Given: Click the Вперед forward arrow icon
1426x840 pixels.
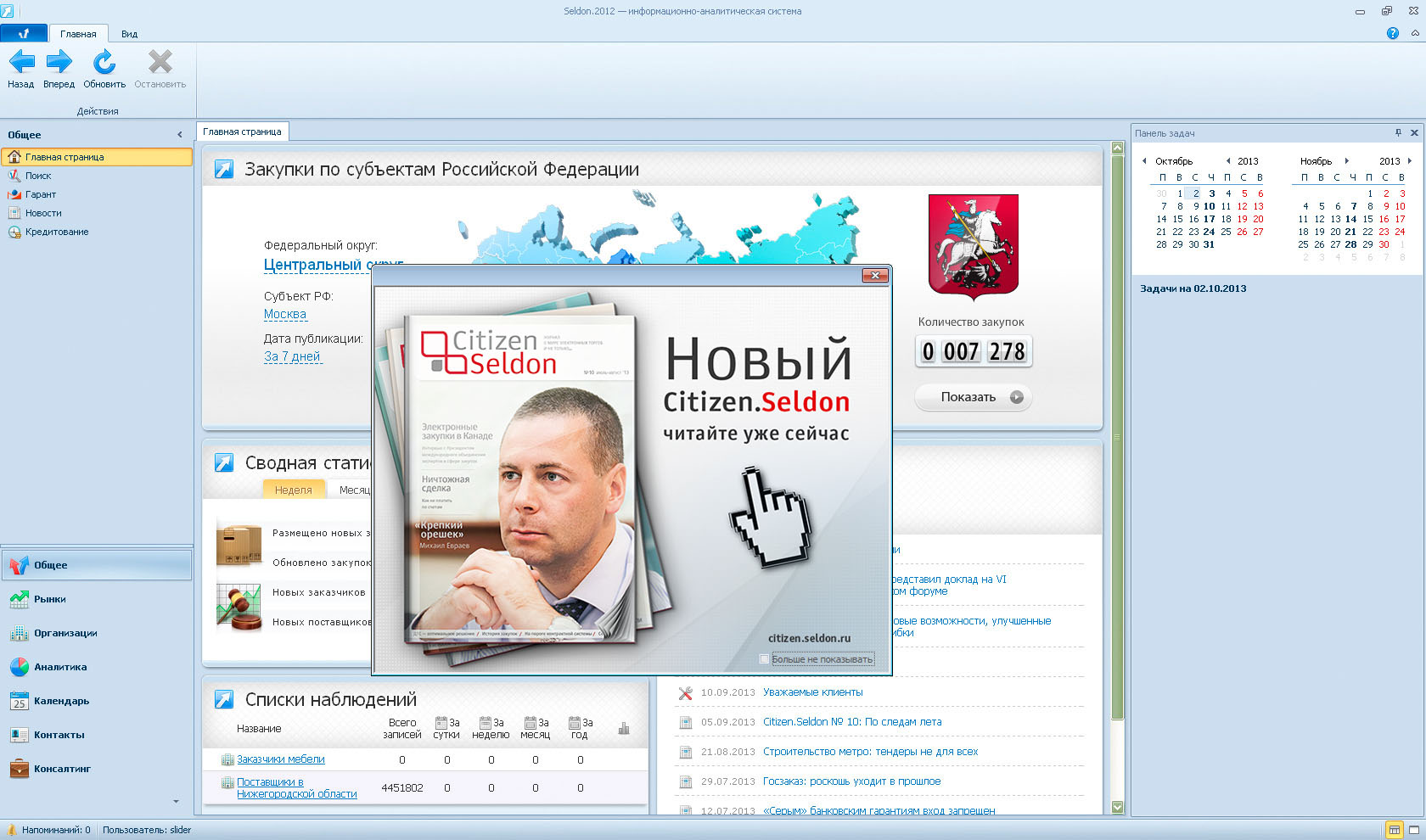Looking at the screenshot, I should (x=59, y=62).
